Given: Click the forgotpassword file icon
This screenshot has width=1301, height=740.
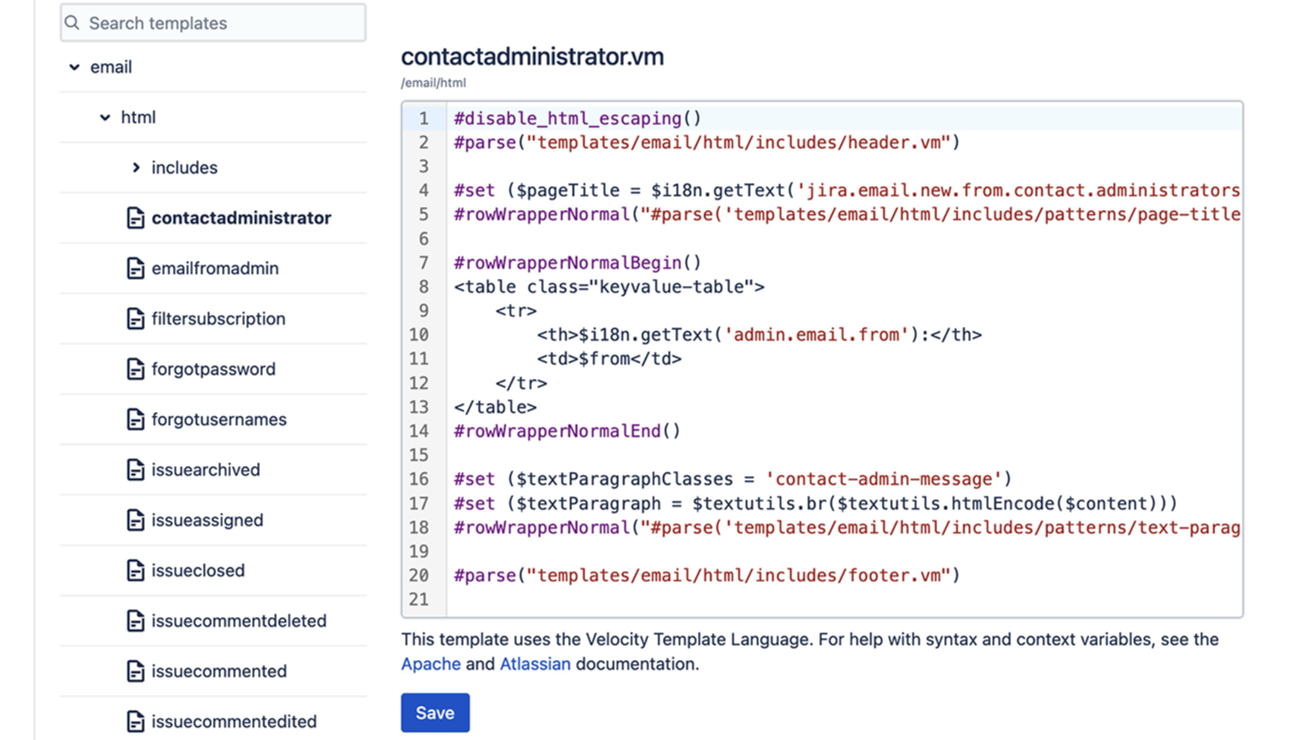Looking at the screenshot, I should pos(136,369).
